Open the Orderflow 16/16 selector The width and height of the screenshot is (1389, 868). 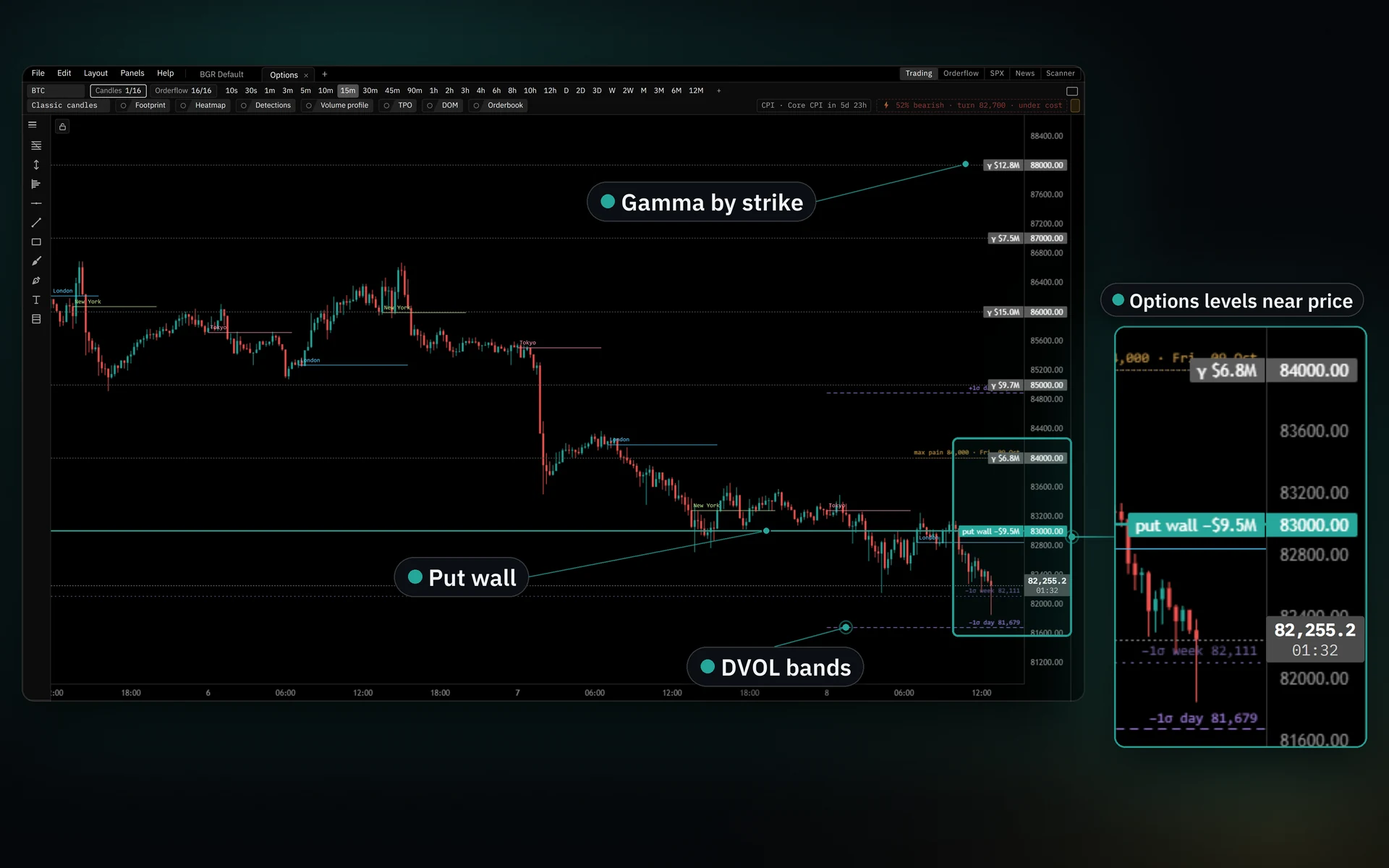pos(183,91)
